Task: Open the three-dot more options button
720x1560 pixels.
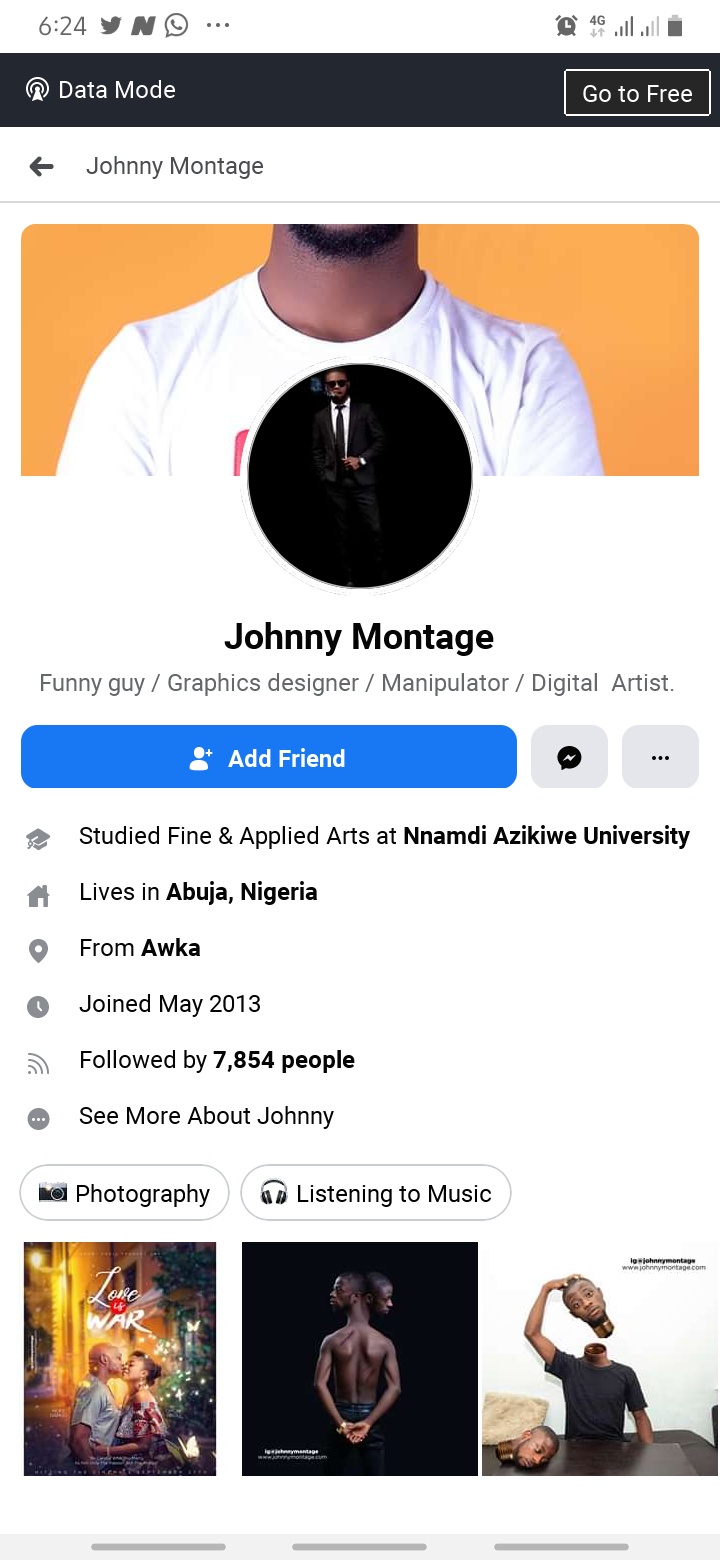Action: 660,758
